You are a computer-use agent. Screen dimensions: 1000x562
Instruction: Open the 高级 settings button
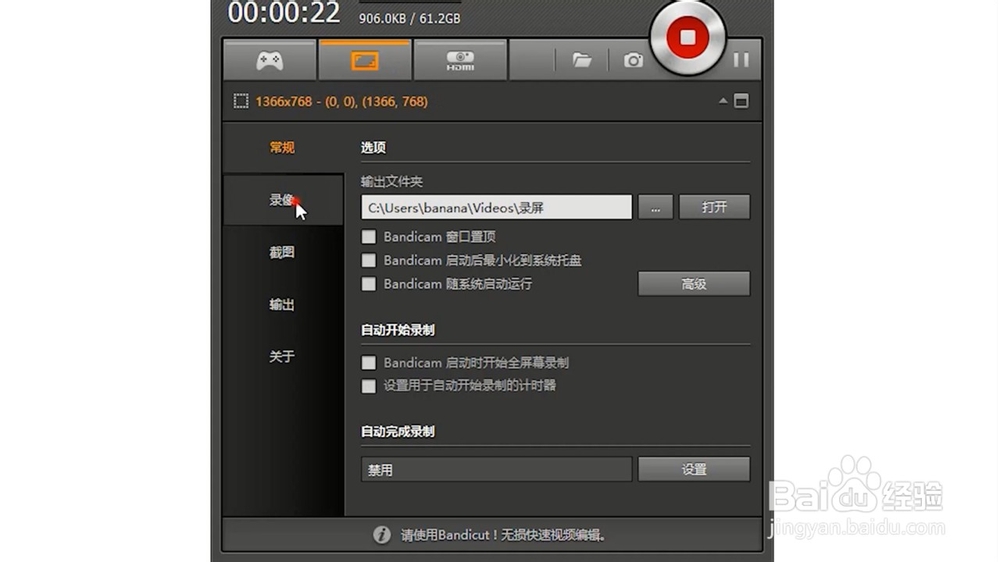(x=694, y=284)
